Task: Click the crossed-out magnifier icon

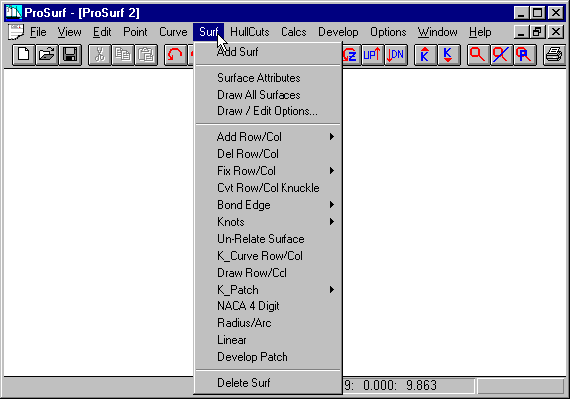Action: pyautogui.click(x=501, y=55)
